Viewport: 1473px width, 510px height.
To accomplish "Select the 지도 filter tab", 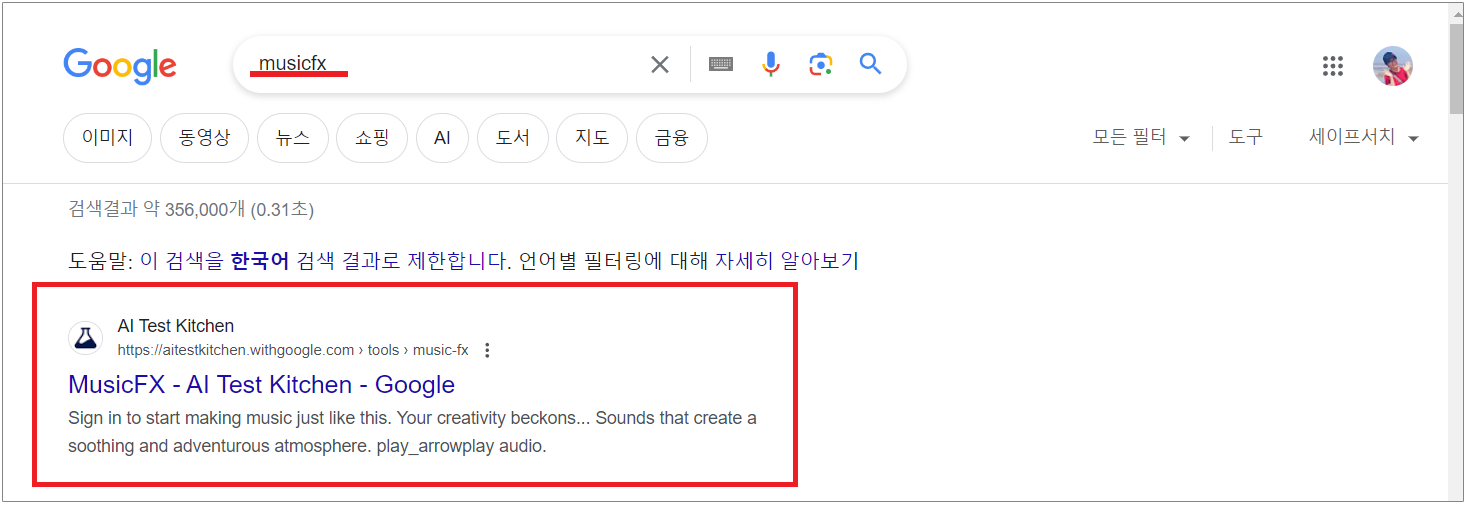I will 592,138.
